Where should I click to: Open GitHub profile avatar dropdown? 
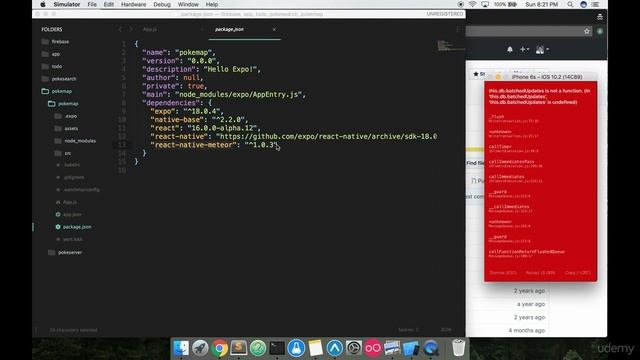(542, 49)
